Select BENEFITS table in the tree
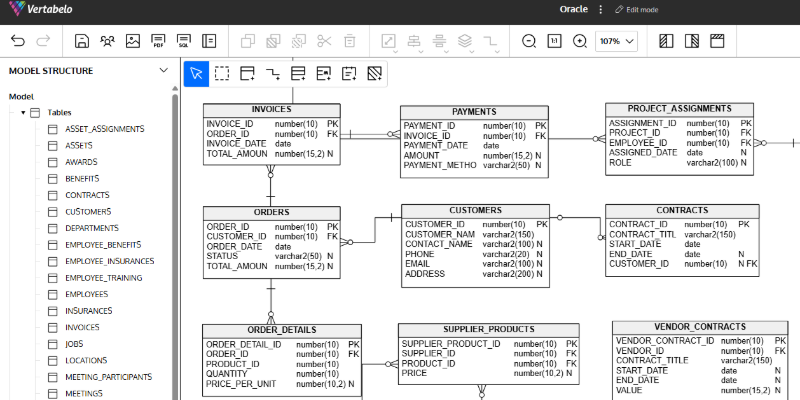Image resolution: width=800 pixels, height=400 pixels. click(x=82, y=179)
